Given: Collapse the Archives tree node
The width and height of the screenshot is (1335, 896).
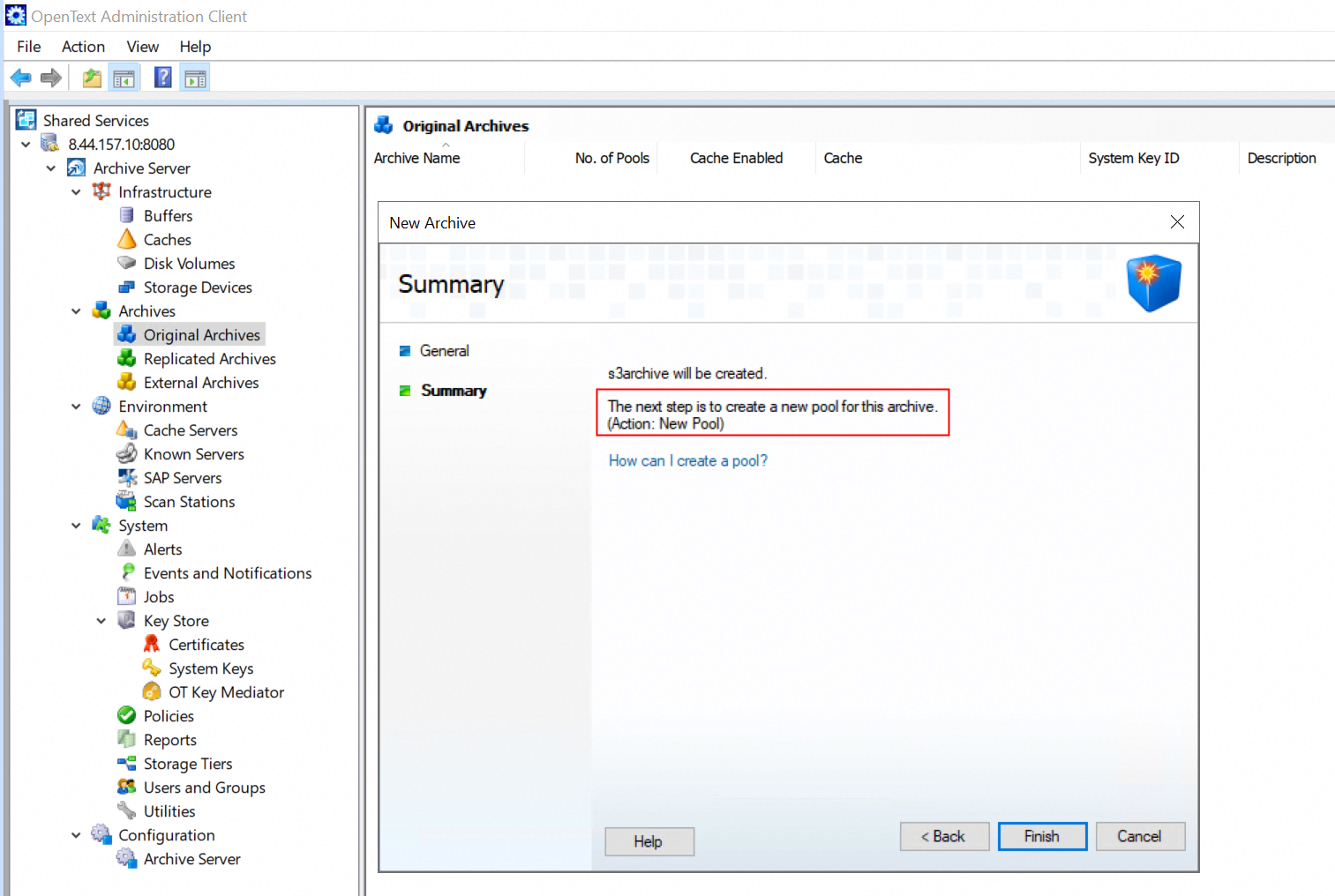Looking at the screenshot, I should [x=76, y=311].
